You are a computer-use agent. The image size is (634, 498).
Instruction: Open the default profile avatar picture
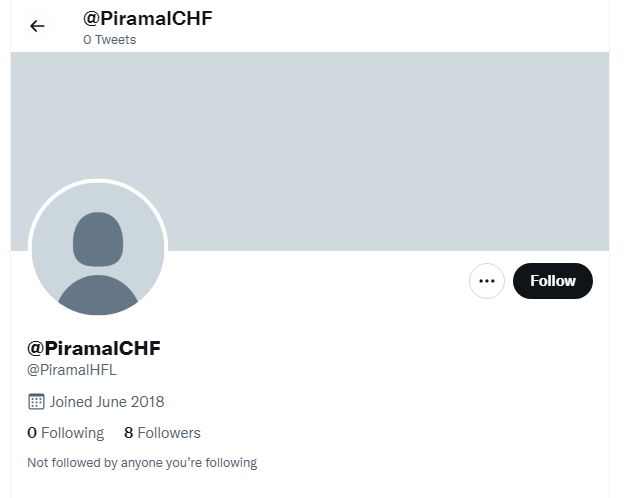click(98, 250)
